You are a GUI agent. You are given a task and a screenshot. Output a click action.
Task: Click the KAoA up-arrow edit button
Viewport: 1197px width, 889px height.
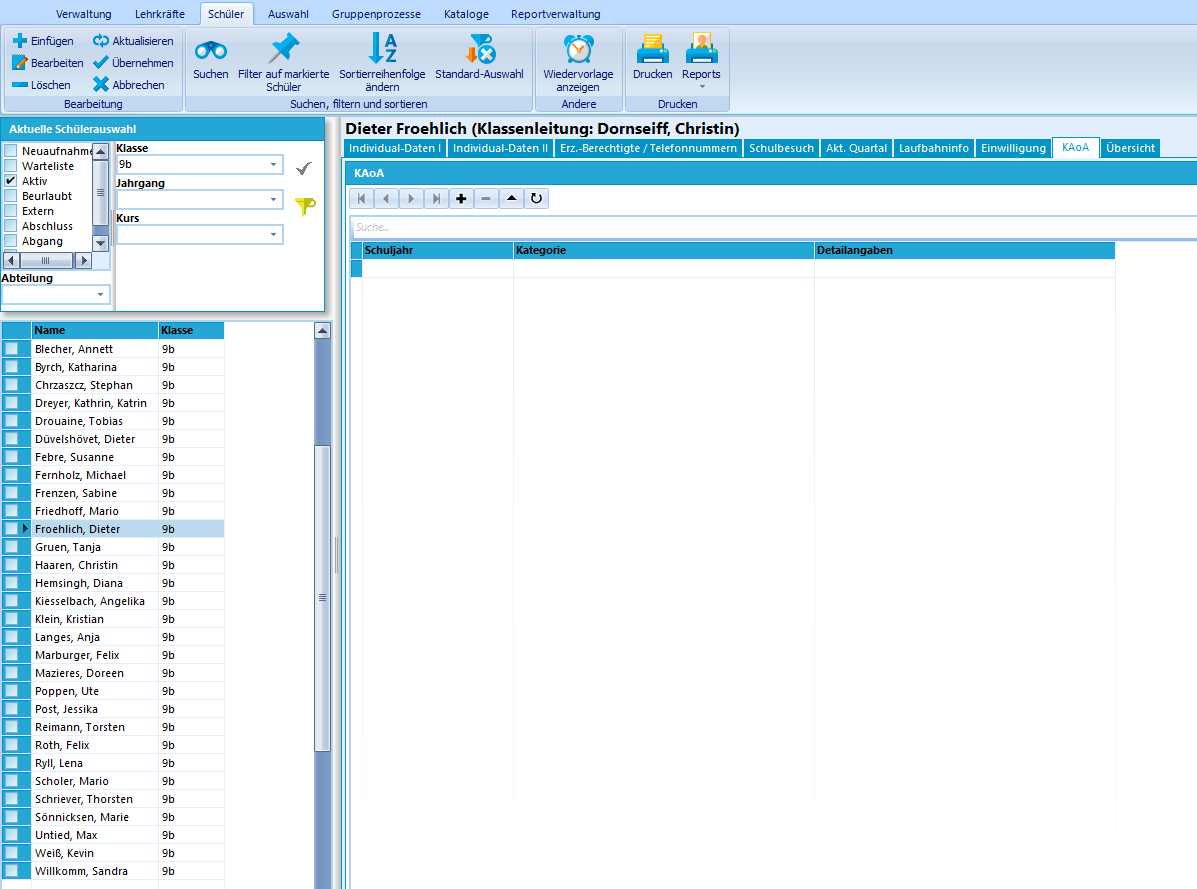click(511, 198)
